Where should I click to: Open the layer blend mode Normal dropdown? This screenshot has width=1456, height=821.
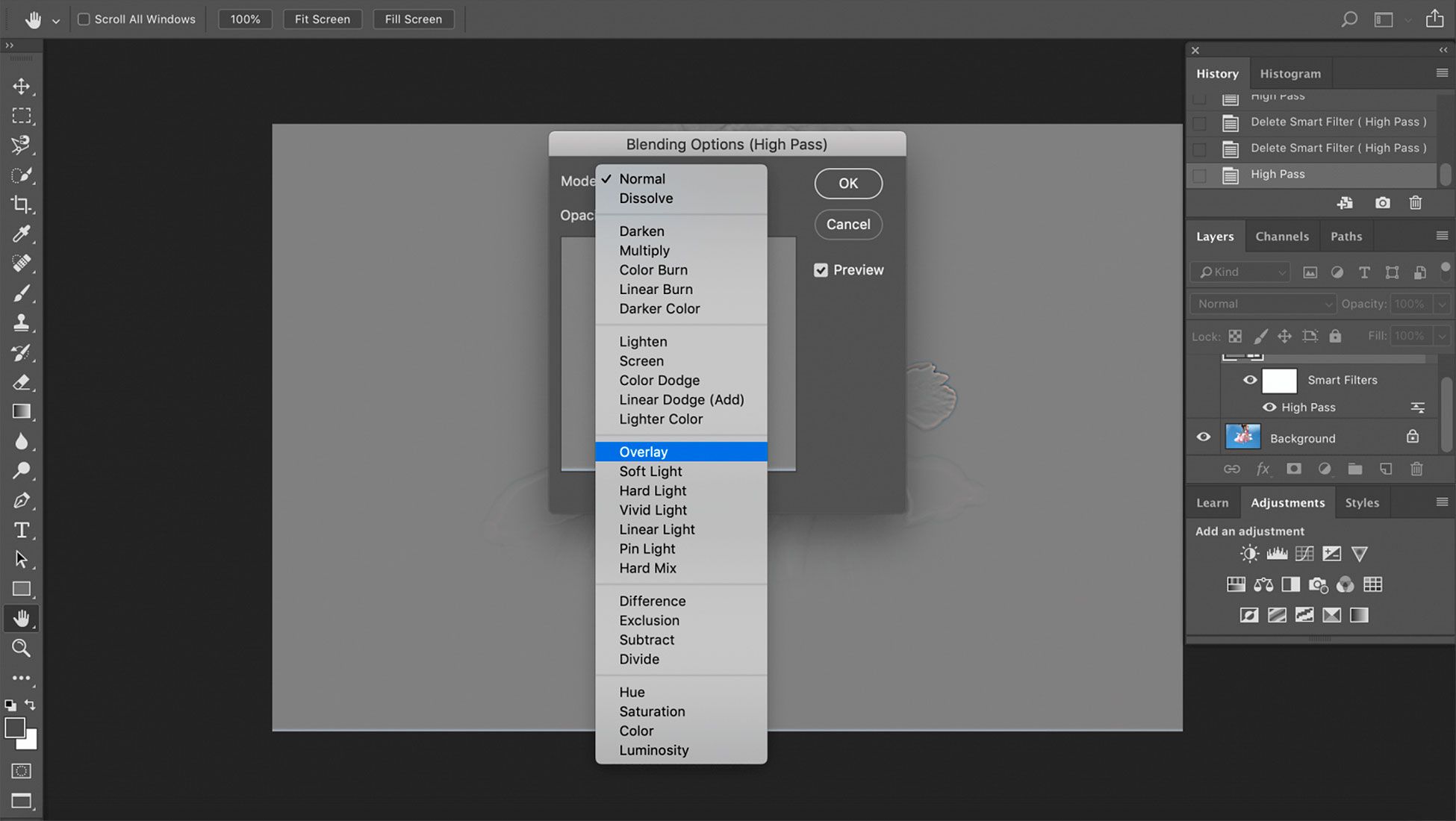point(1263,304)
